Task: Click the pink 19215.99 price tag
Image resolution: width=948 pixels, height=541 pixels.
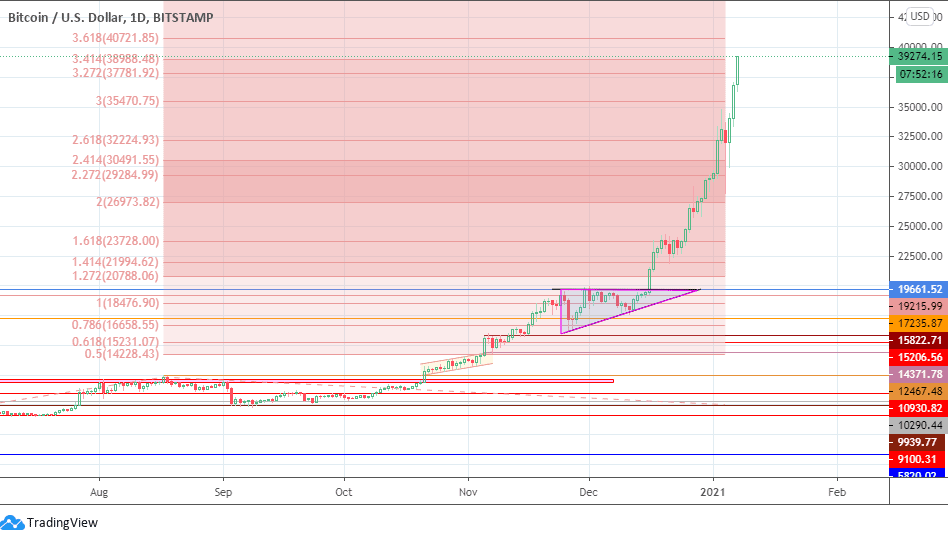Action: pos(919,306)
